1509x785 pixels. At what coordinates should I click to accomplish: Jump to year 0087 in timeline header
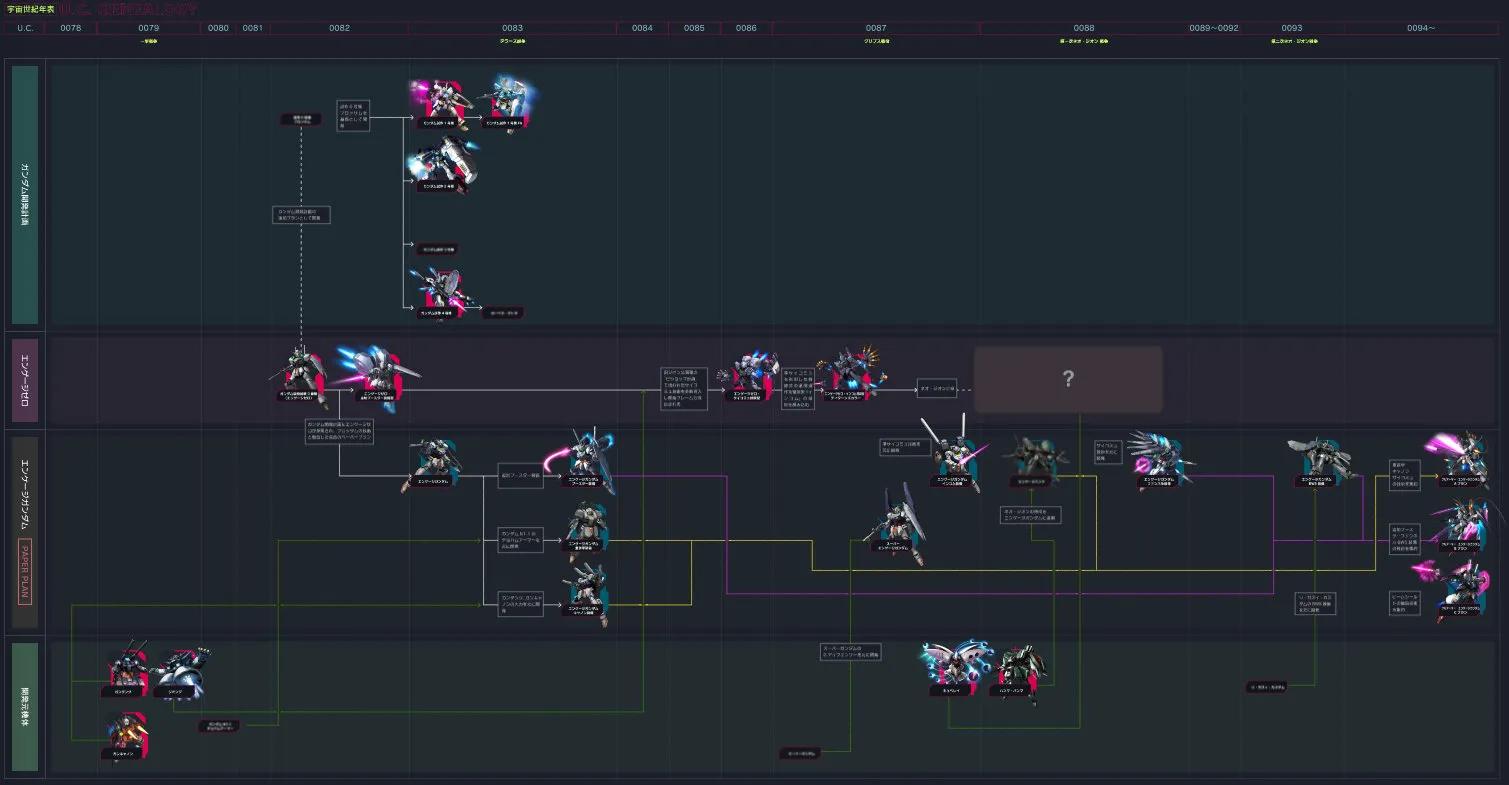click(875, 28)
